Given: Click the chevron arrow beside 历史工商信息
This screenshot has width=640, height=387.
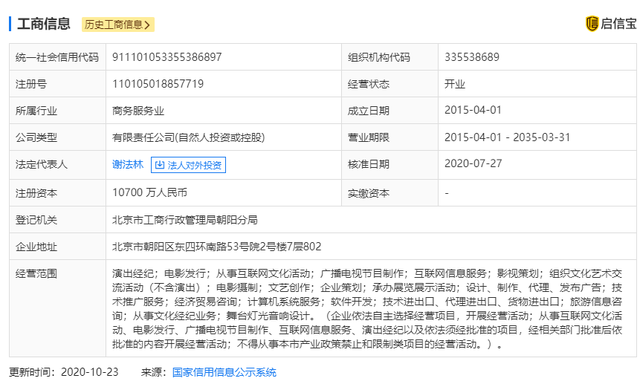Looking at the screenshot, I should click(x=147, y=25).
